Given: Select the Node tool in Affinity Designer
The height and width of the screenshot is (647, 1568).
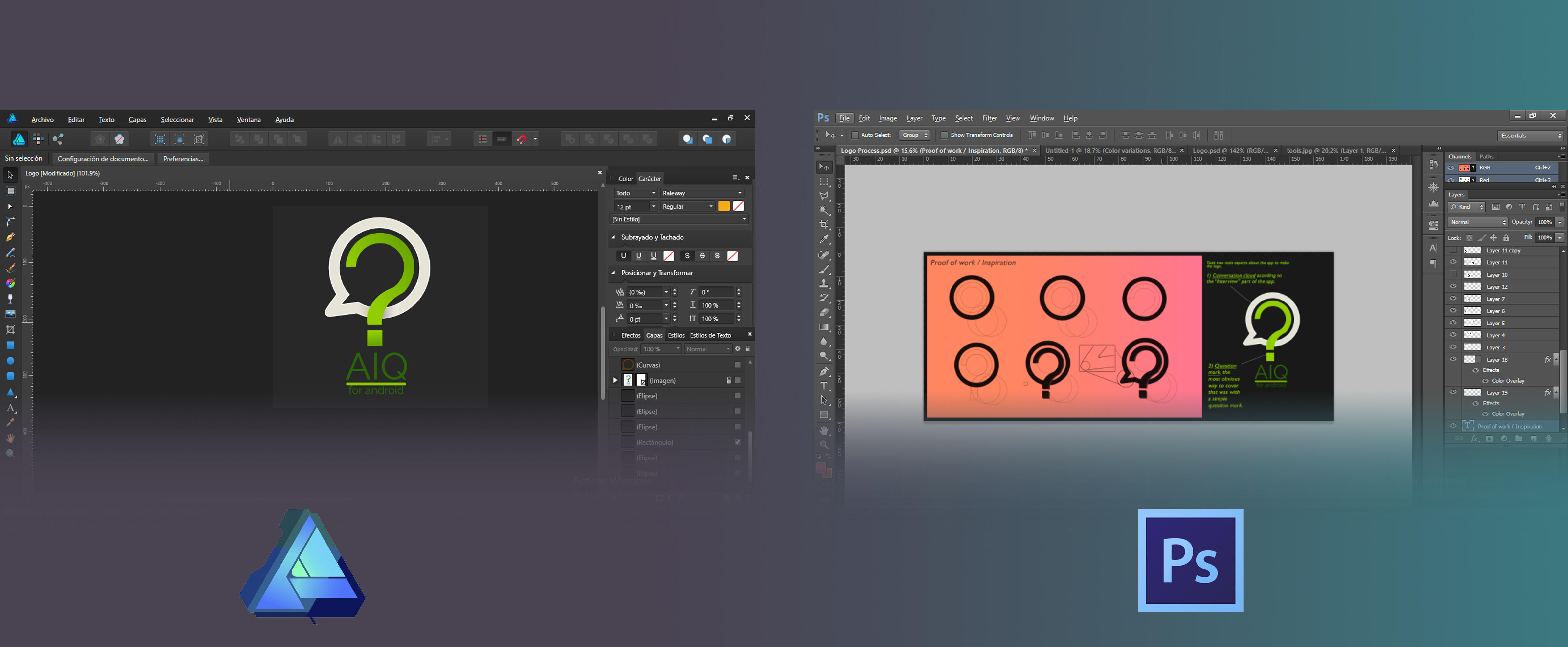Looking at the screenshot, I should [x=11, y=206].
